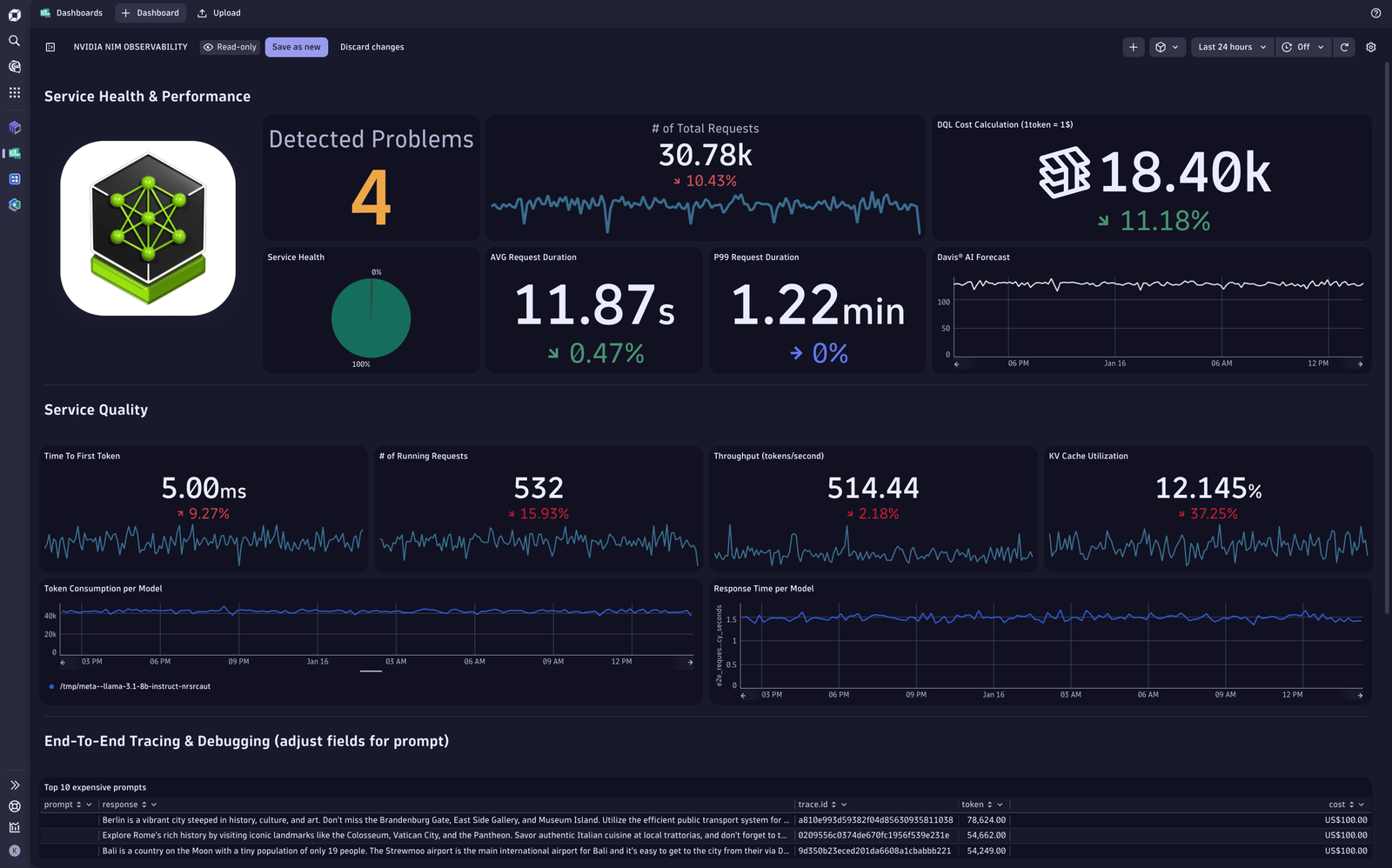Click the refresh dashboard icon

[1344, 47]
